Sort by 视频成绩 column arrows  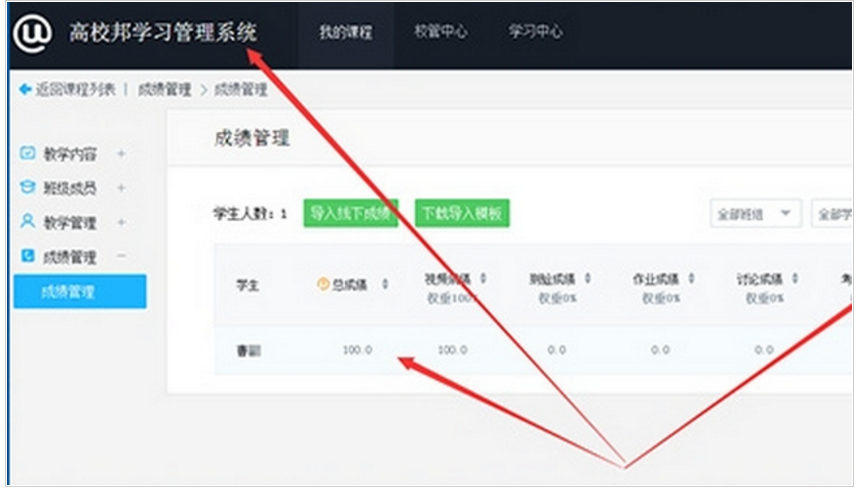(483, 278)
